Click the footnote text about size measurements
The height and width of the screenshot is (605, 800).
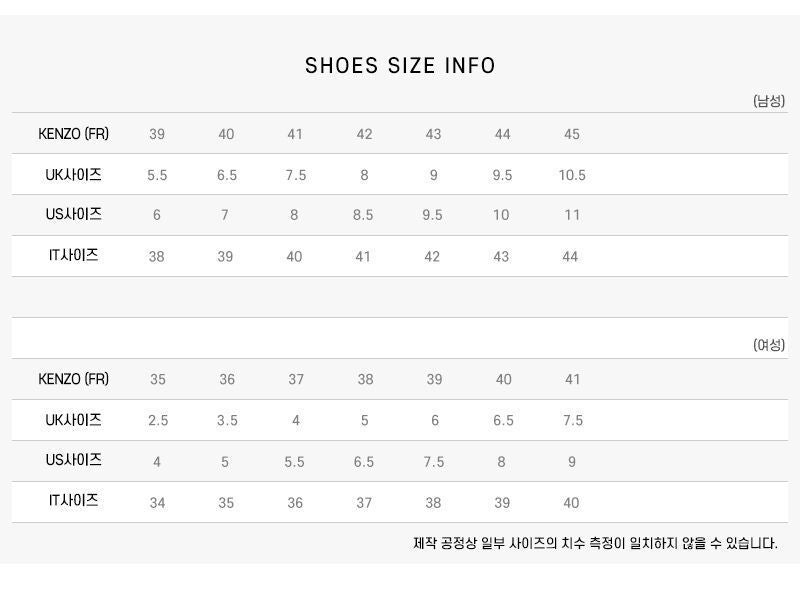pyautogui.click(x=595, y=543)
